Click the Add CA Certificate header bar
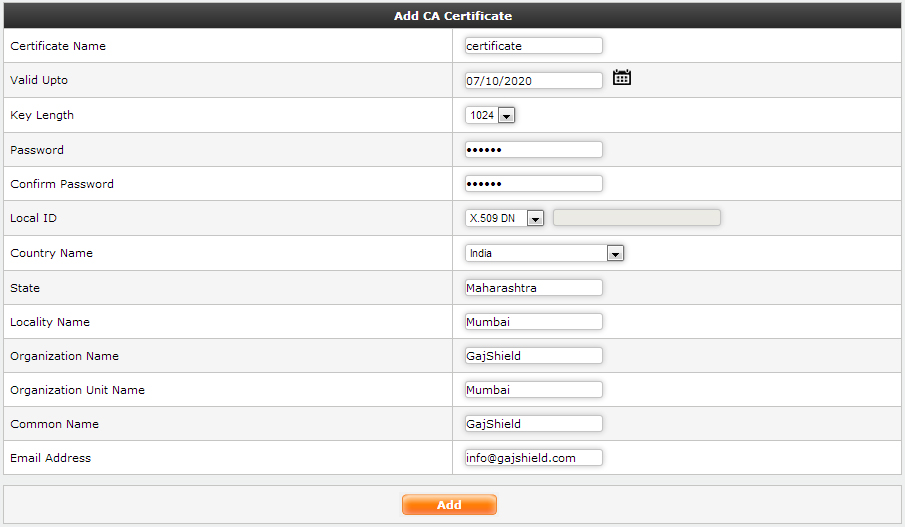Viewport: 905px width, 527px height. pos(452,16)
